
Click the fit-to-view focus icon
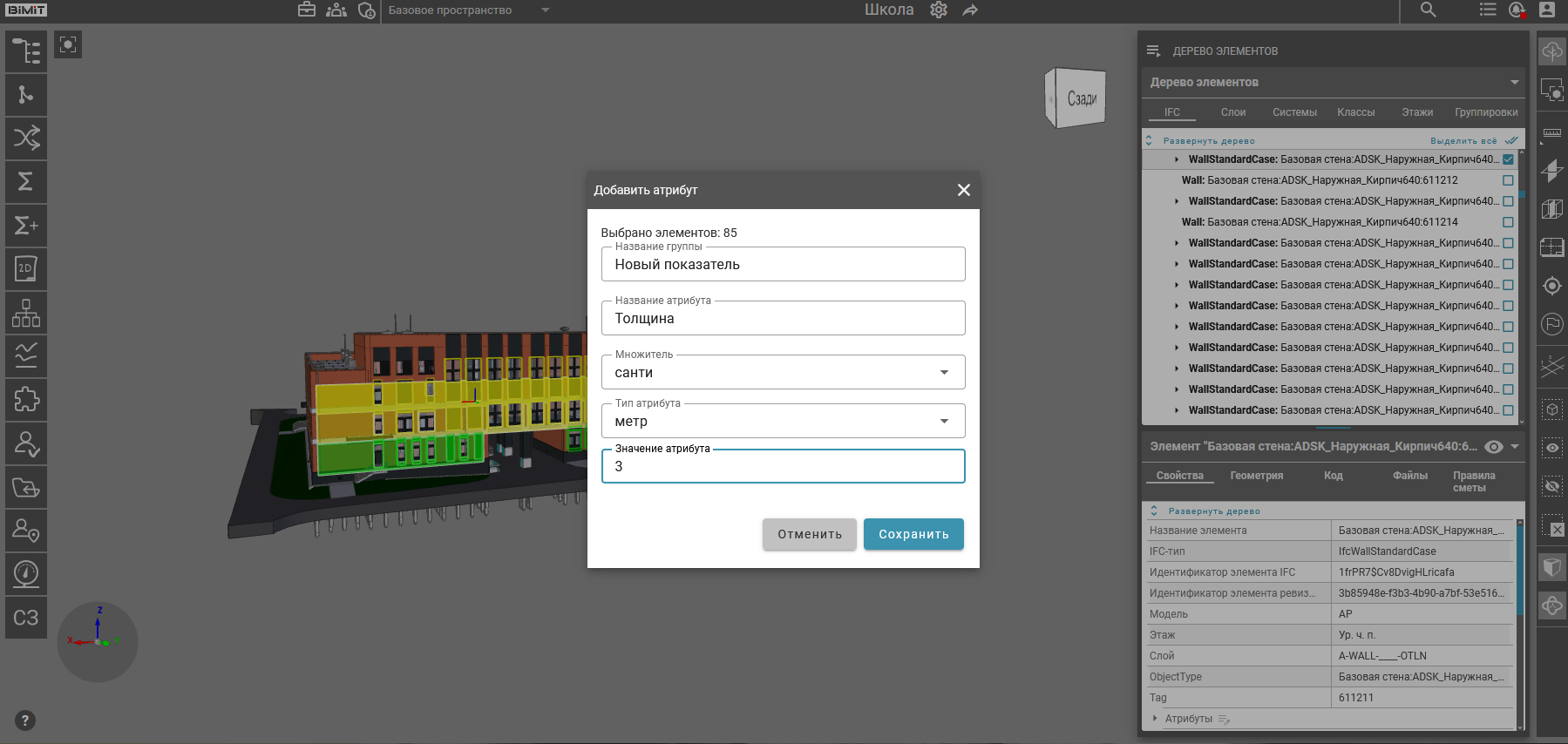(68, 44)
